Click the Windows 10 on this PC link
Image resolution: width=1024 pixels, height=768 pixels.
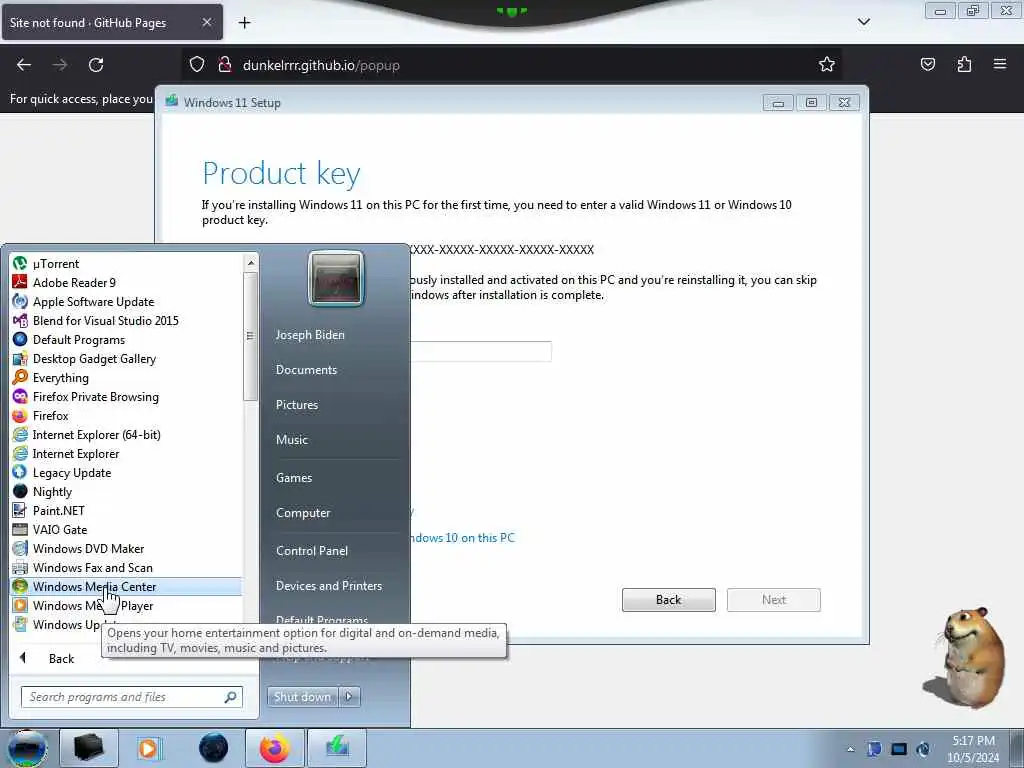[462, 537]
